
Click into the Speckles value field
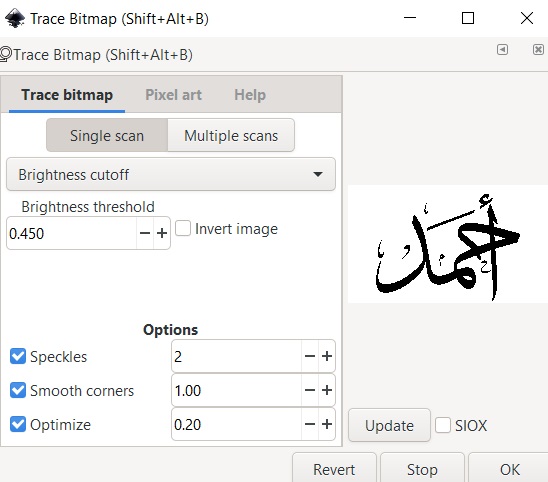click(x=237, y=356)
